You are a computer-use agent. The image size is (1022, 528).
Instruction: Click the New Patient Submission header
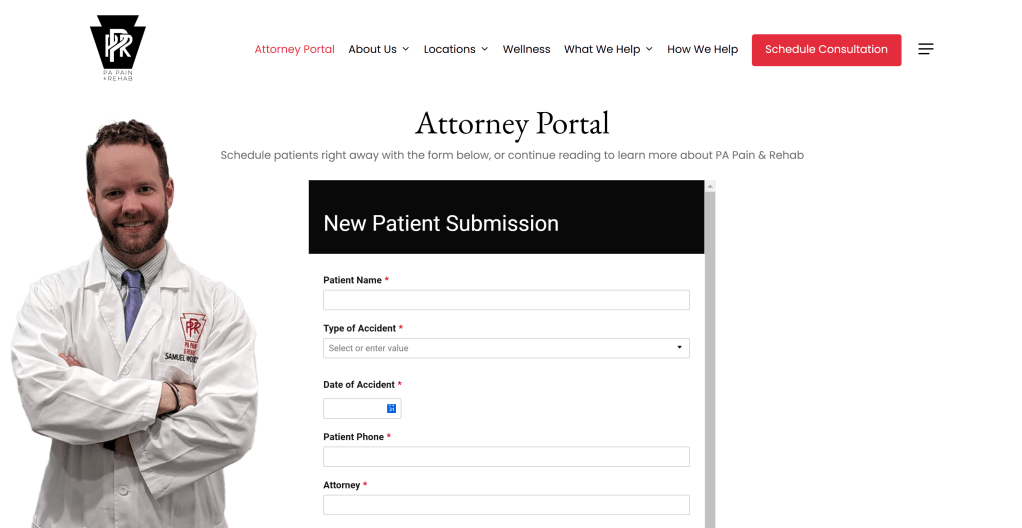(441, 223)
